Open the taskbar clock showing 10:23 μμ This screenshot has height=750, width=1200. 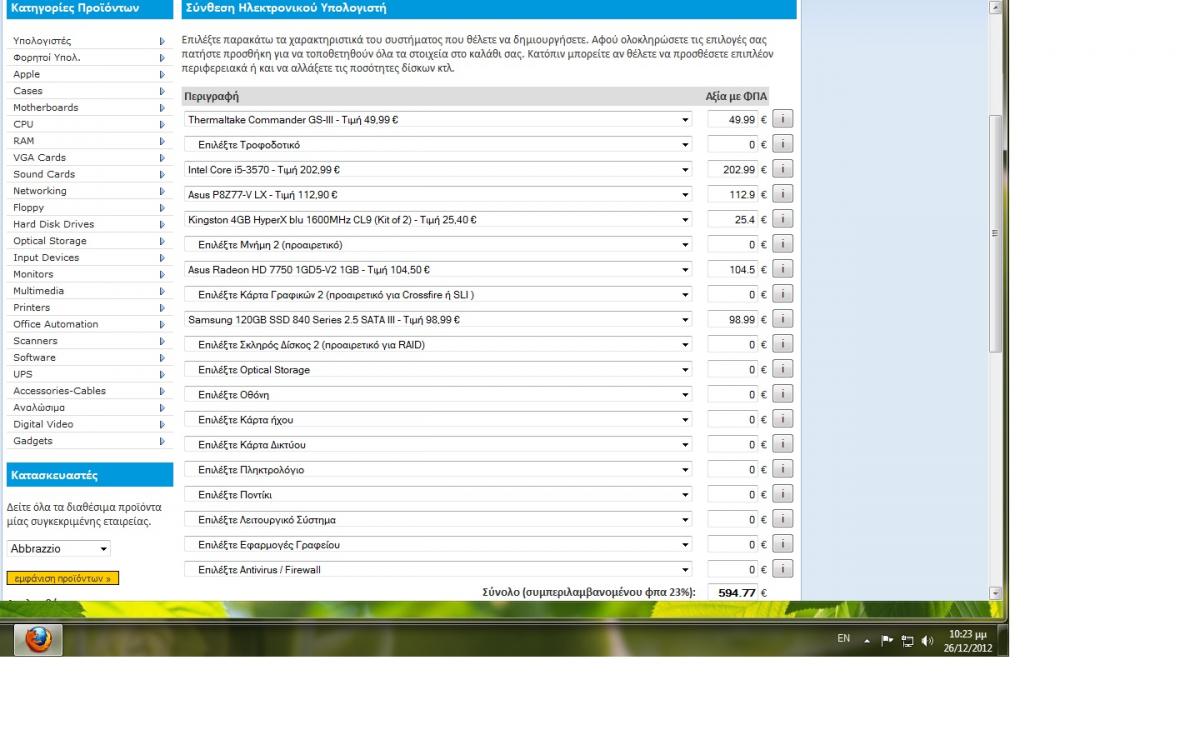[x=967, y=641]
